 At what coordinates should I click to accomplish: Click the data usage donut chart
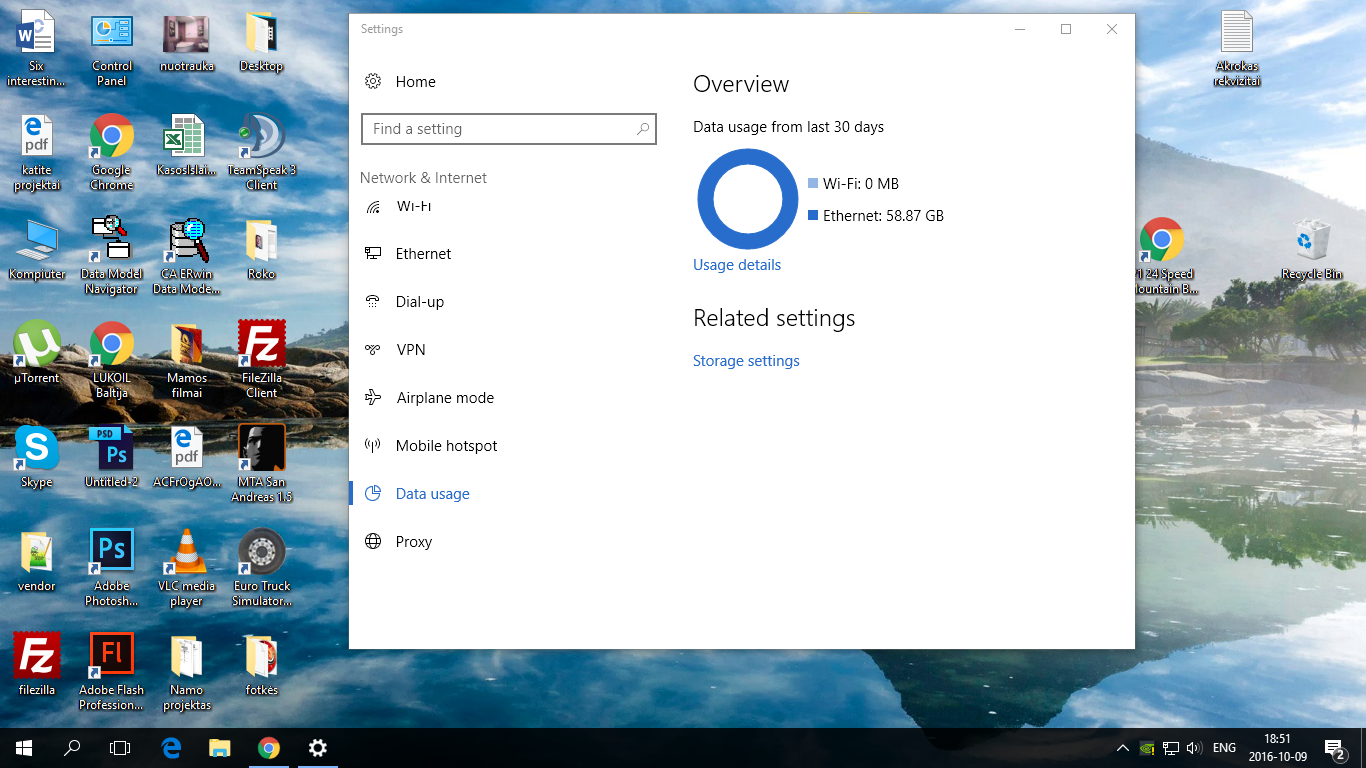[747, 199]
